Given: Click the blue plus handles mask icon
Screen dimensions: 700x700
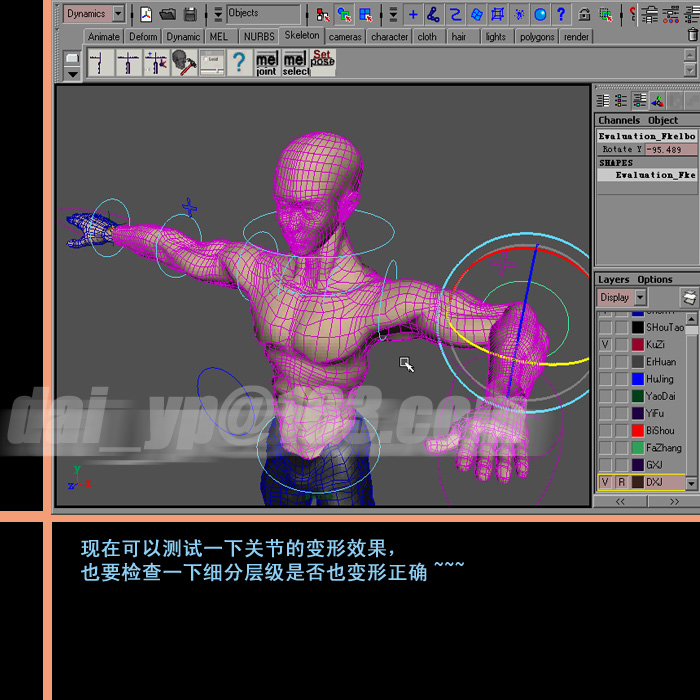Looking at the screenshot, I should 413,14.
